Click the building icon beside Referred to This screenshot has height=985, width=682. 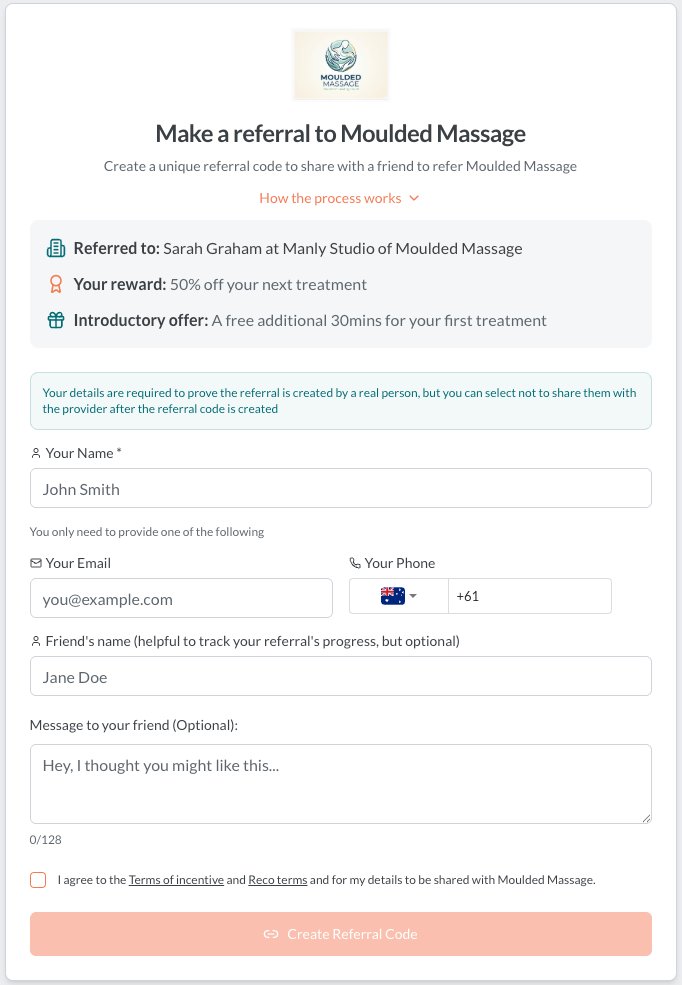pos(56,249)
